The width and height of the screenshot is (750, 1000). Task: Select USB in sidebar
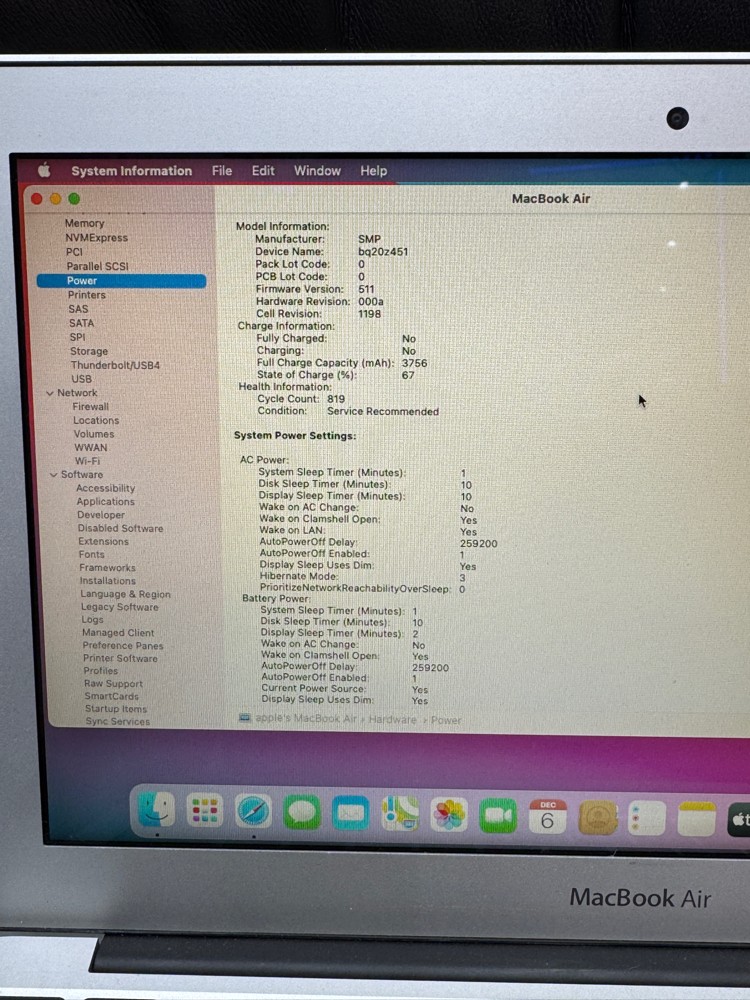tap(82, 379)
